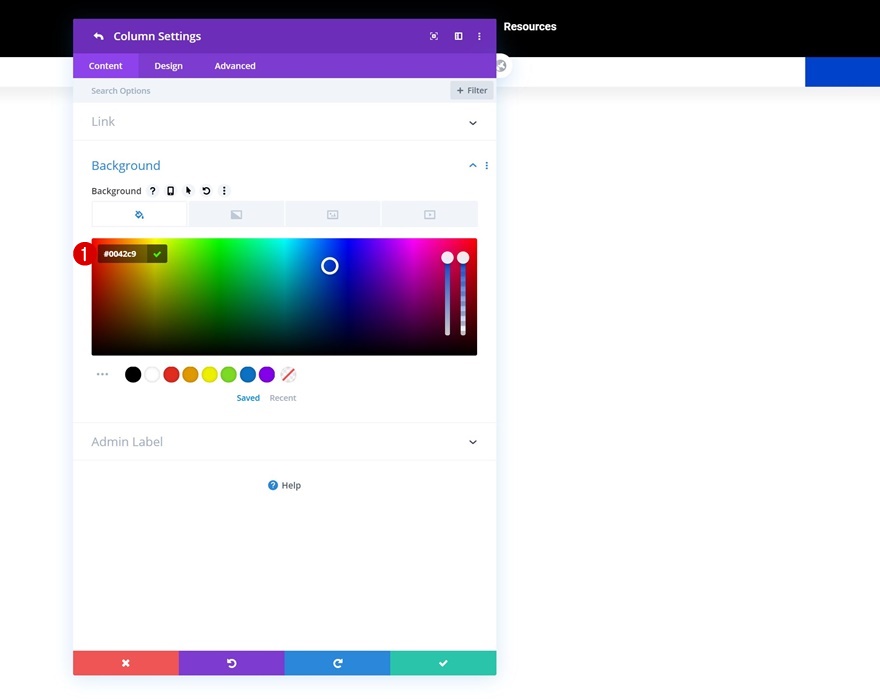Image resolution: width=880 pixels, height=699 pixels.
Task: Select the color background type icon
Action: pyautogui.click(x=139, y=214)
